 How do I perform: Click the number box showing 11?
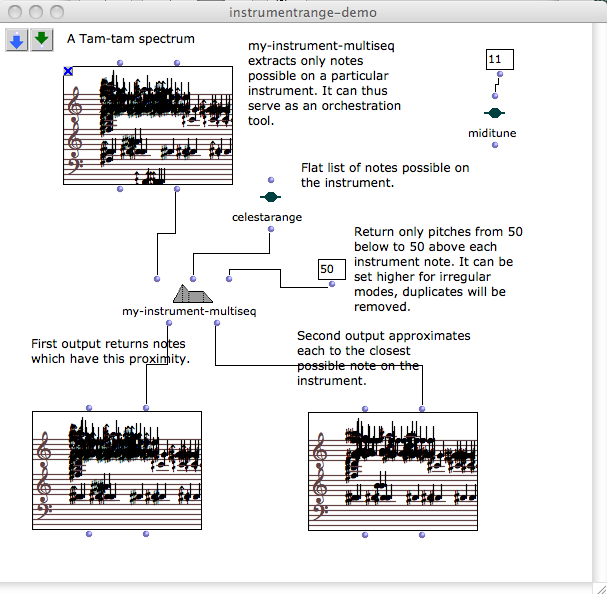(498, 60)
